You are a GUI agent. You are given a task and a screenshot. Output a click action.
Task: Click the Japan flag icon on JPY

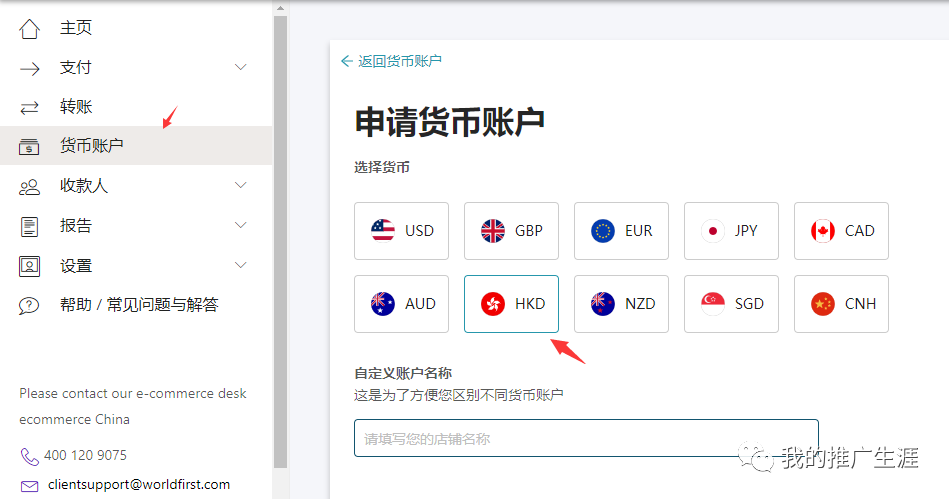tap(713, 231)
